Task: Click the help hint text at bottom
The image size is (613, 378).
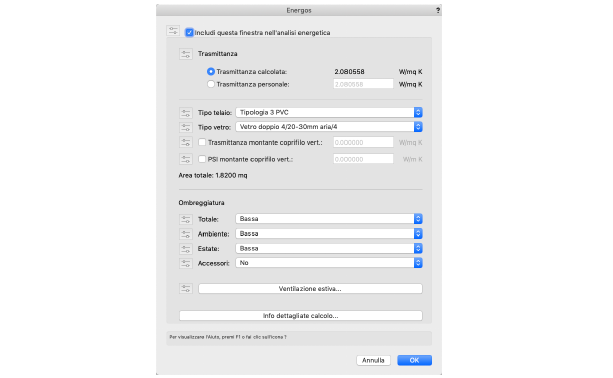Action: coord(228,337)
